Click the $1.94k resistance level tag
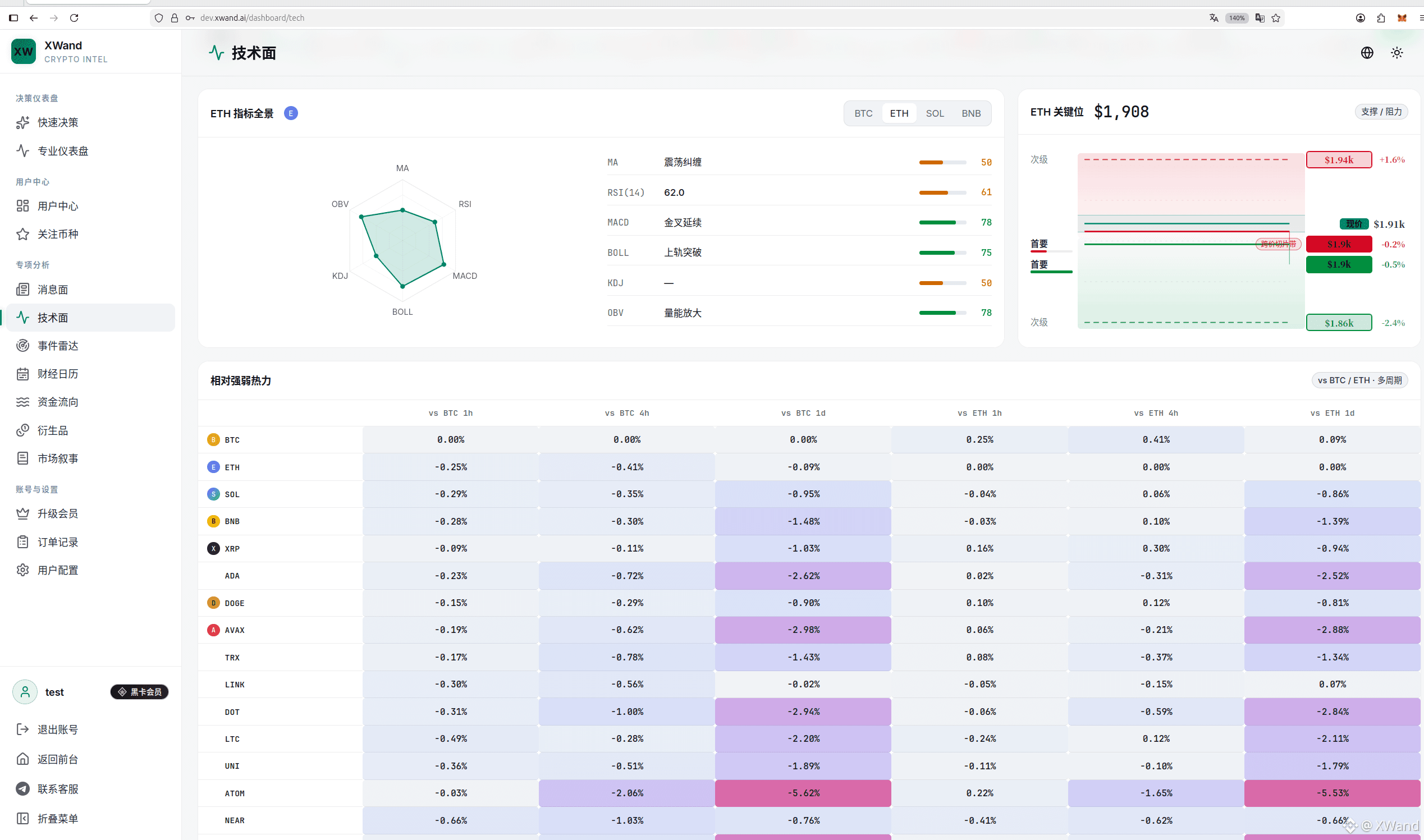 [x=1339, y=159]
